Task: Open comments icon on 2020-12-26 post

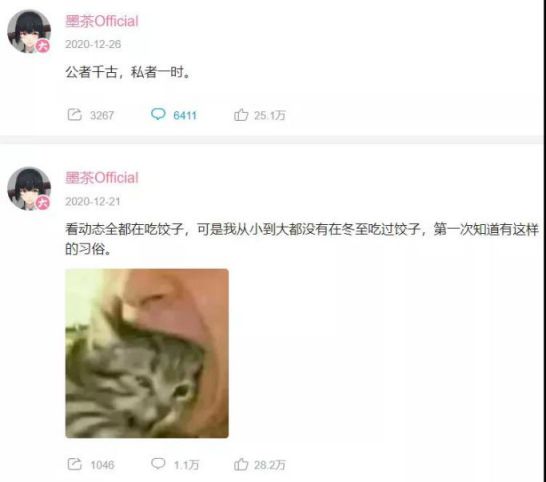Action: click(x=158, y=114)
